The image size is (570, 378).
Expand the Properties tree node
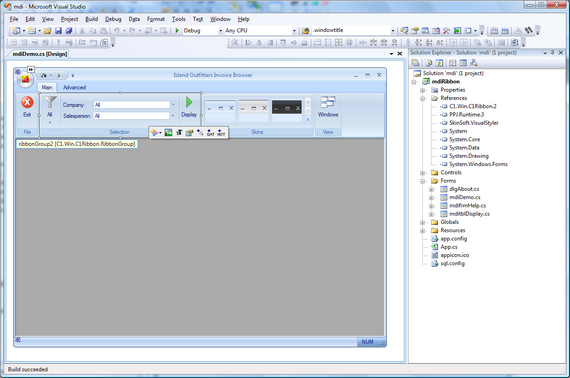422,90
